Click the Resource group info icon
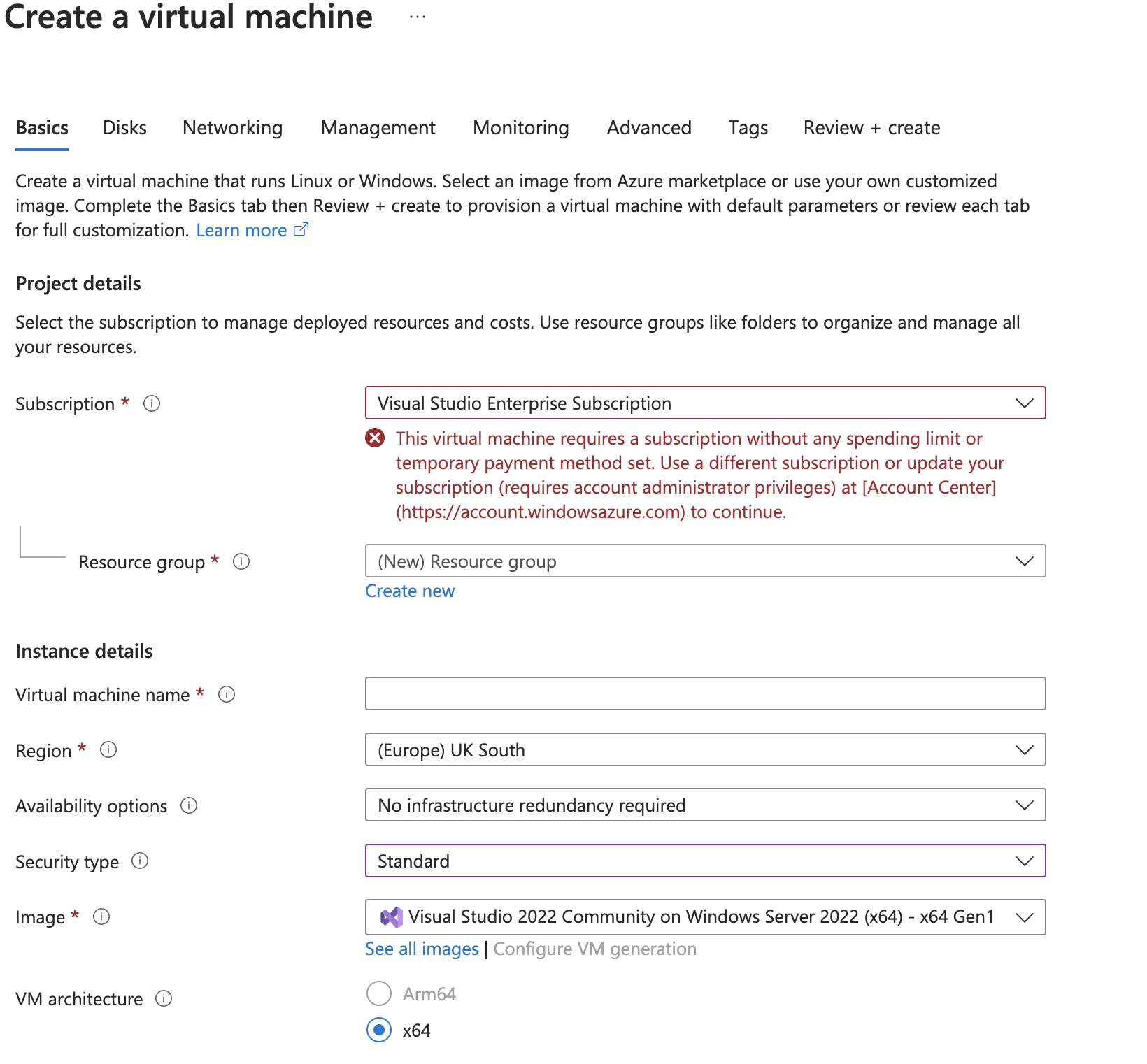This screenshot has width=1147, height=1064. pos(241,561)
